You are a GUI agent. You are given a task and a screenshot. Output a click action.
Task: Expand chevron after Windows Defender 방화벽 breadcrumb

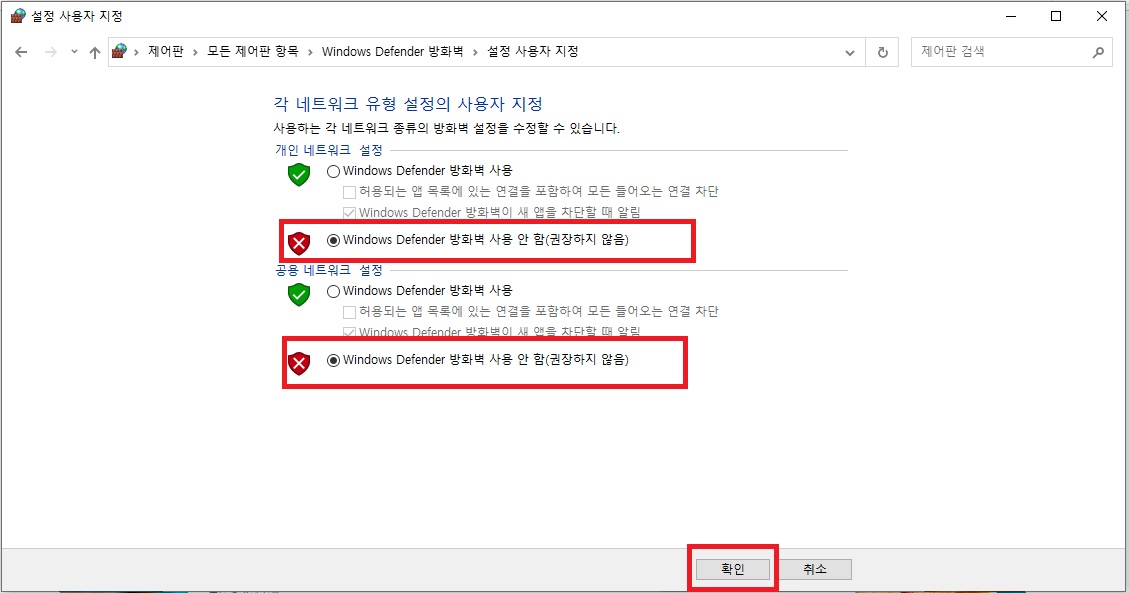click(475, 52)
